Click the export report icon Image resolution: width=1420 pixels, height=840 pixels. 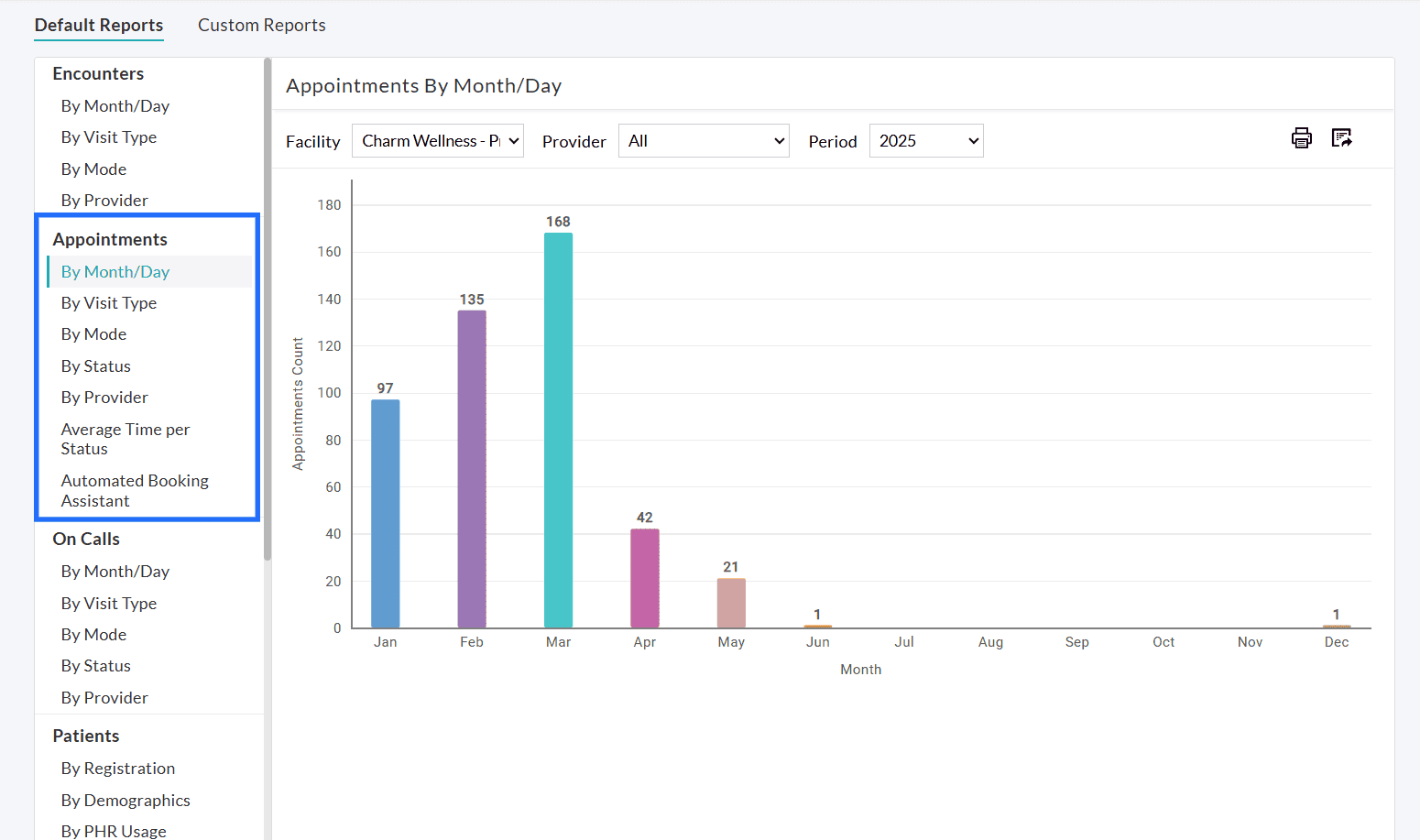[x=1341, y=137]
